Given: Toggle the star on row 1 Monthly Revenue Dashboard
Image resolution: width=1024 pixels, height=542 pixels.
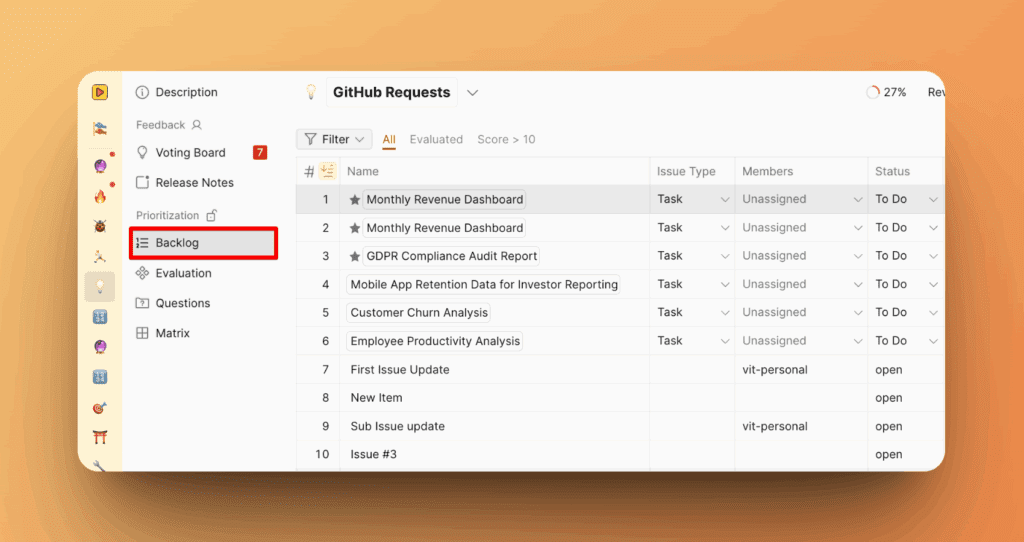Looking at the screenshot, I should click(x=354, y=200).
